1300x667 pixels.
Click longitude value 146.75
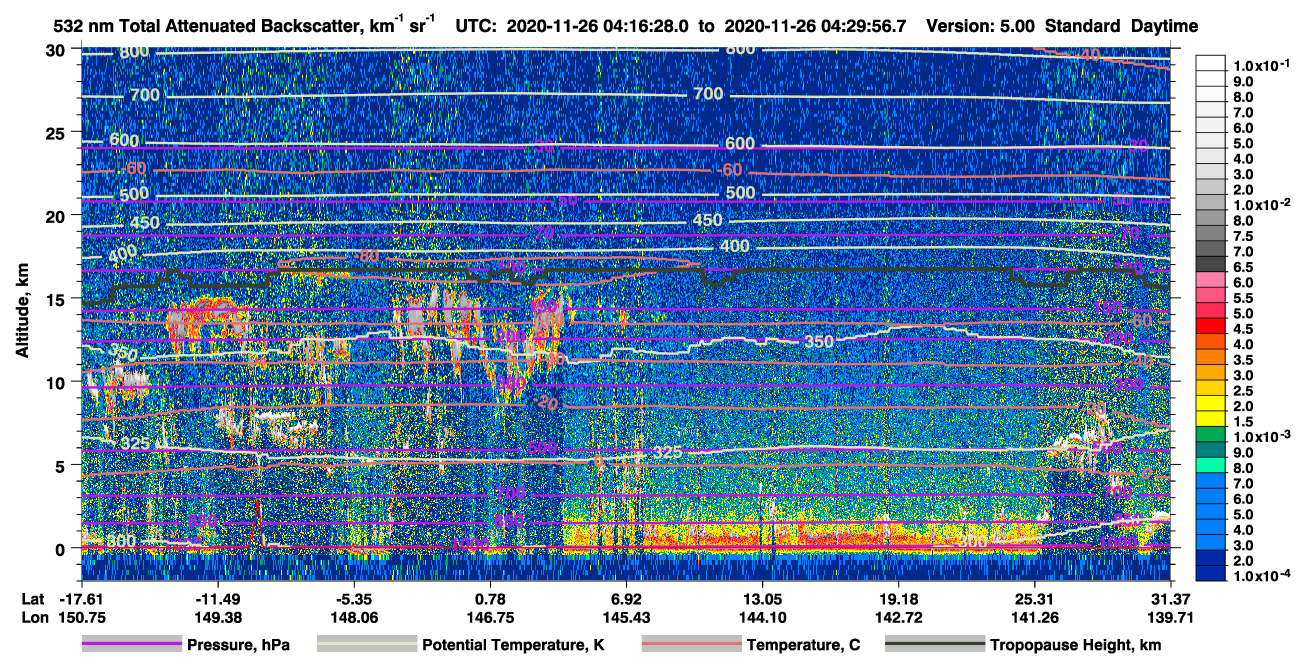click(490, 618)
